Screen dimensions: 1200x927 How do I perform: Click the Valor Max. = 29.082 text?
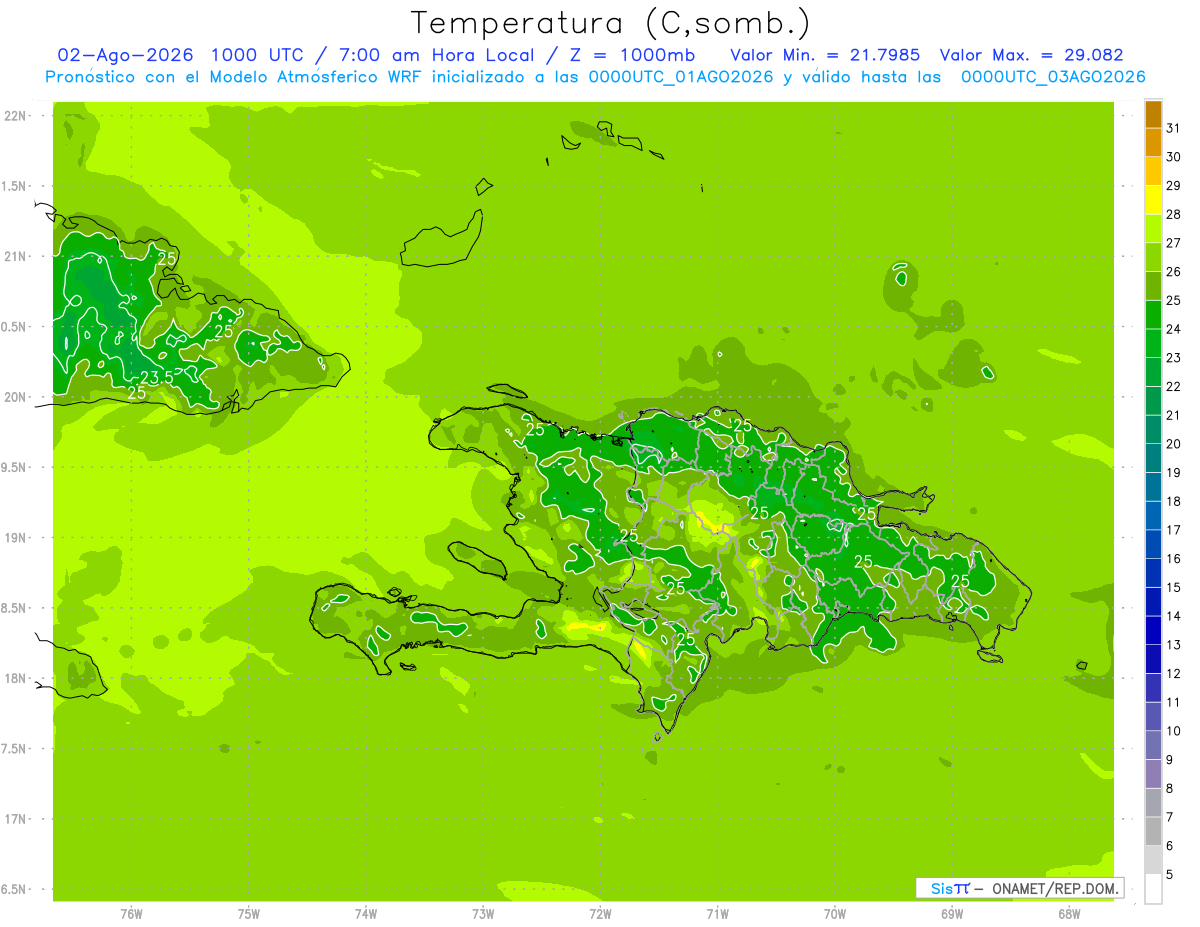[1032, 55]
